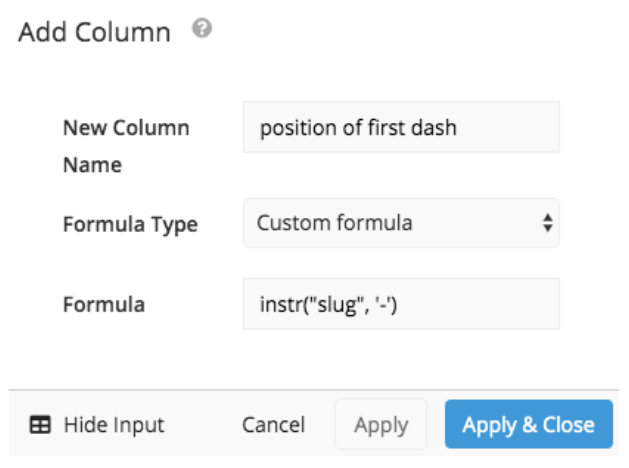This screenshot has height=468, width=629.
Task: Click the Cancel link
Action: 274,424
